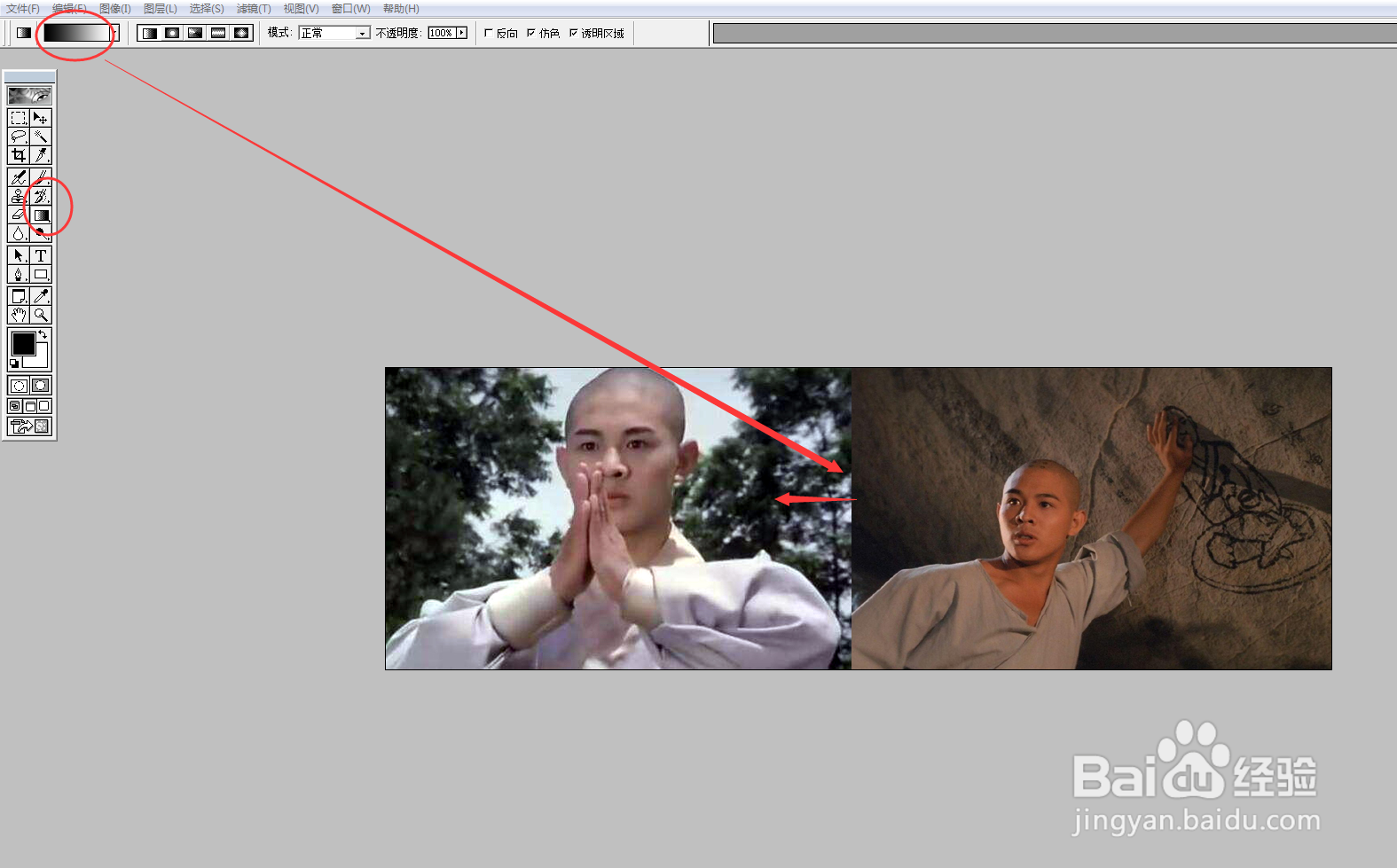Open the 图像(I) menu
This screenshot has height=868, width=1397.
115,9
